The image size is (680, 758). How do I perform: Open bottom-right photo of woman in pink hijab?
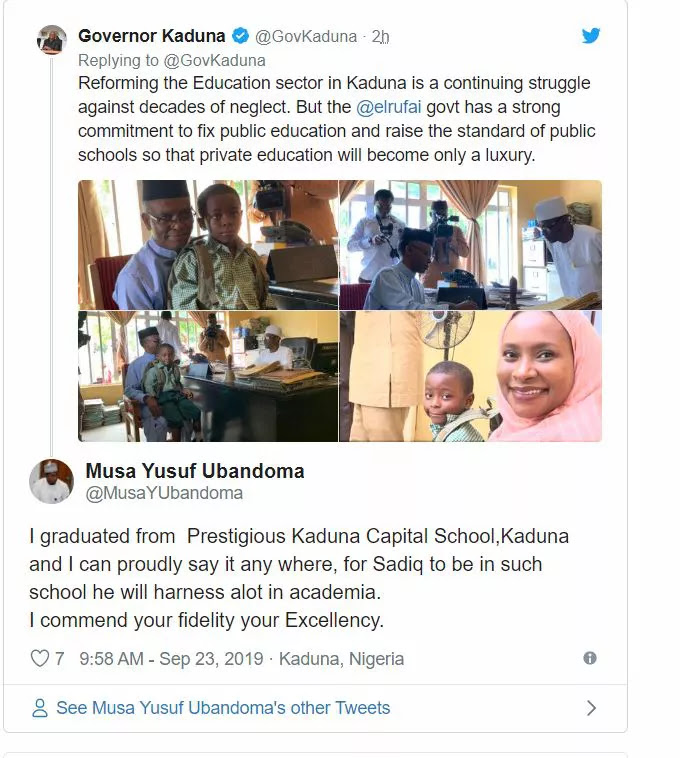tap(471, 376)
